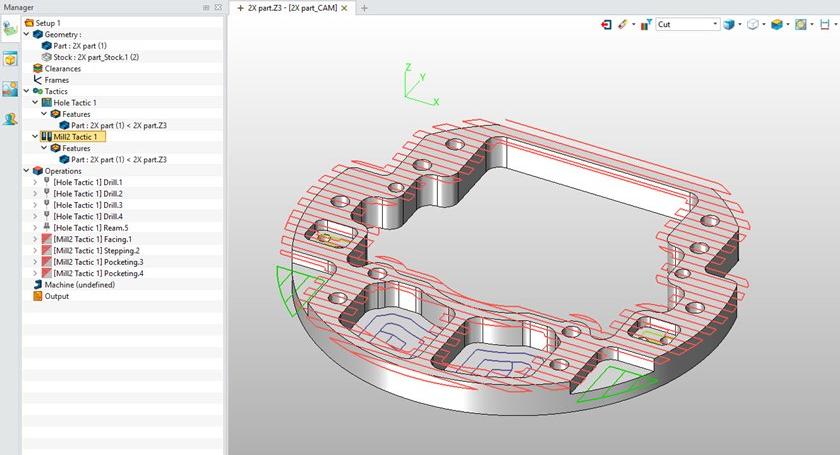
Task: Open the CAM plan manager sidebar tab
Action: (x=10, y=29)
